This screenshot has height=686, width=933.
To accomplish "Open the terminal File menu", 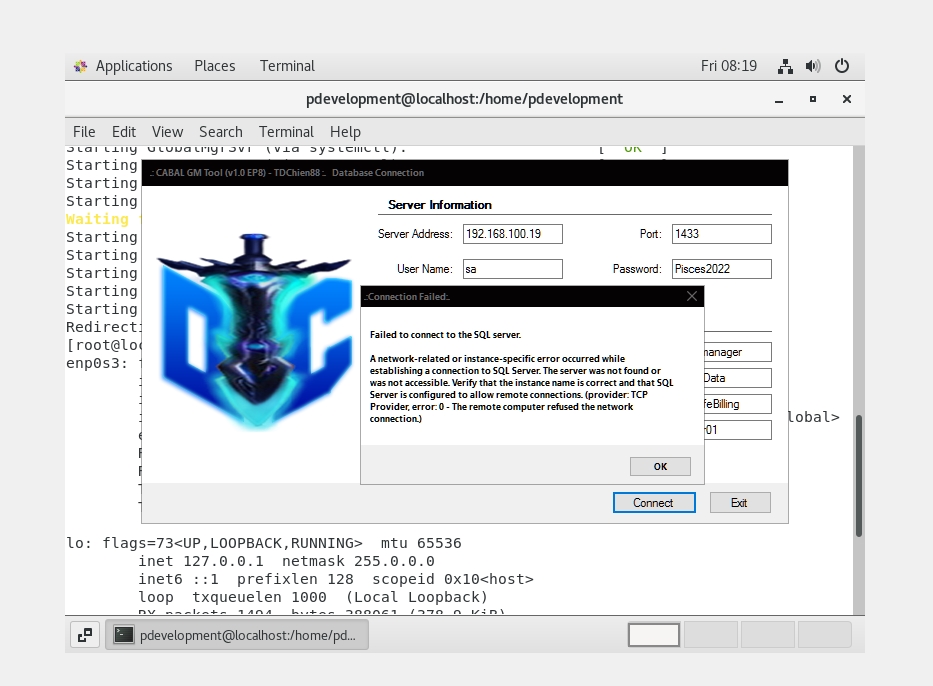I will (84, 131).
